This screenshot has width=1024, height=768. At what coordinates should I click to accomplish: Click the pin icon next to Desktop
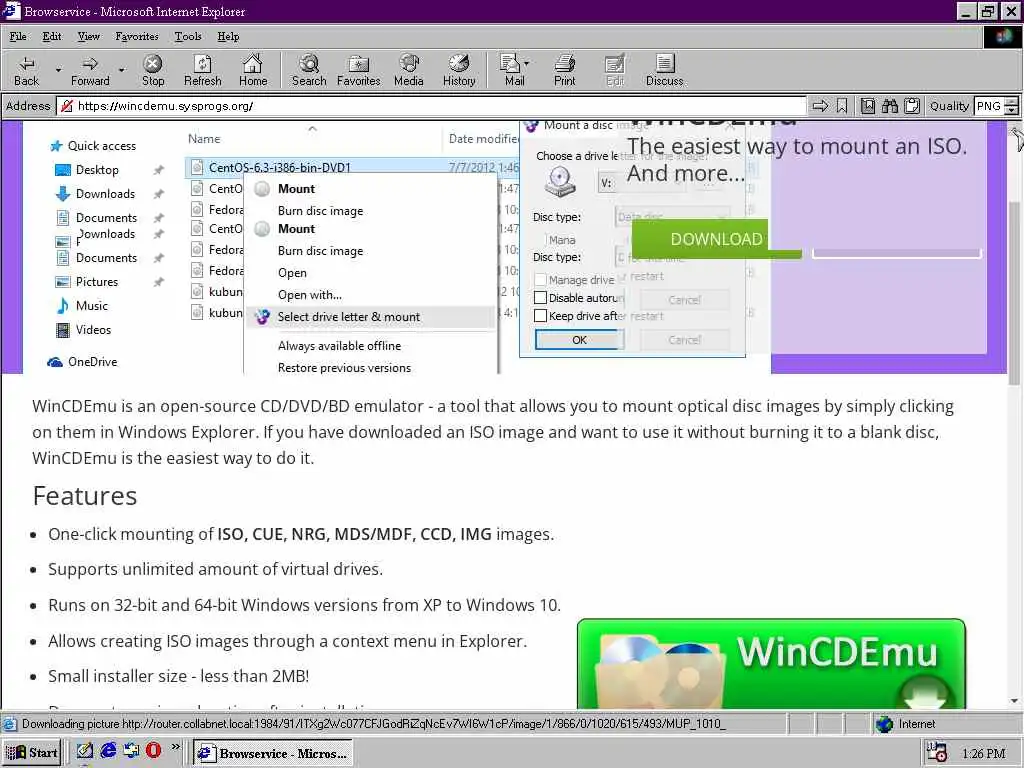158,170
